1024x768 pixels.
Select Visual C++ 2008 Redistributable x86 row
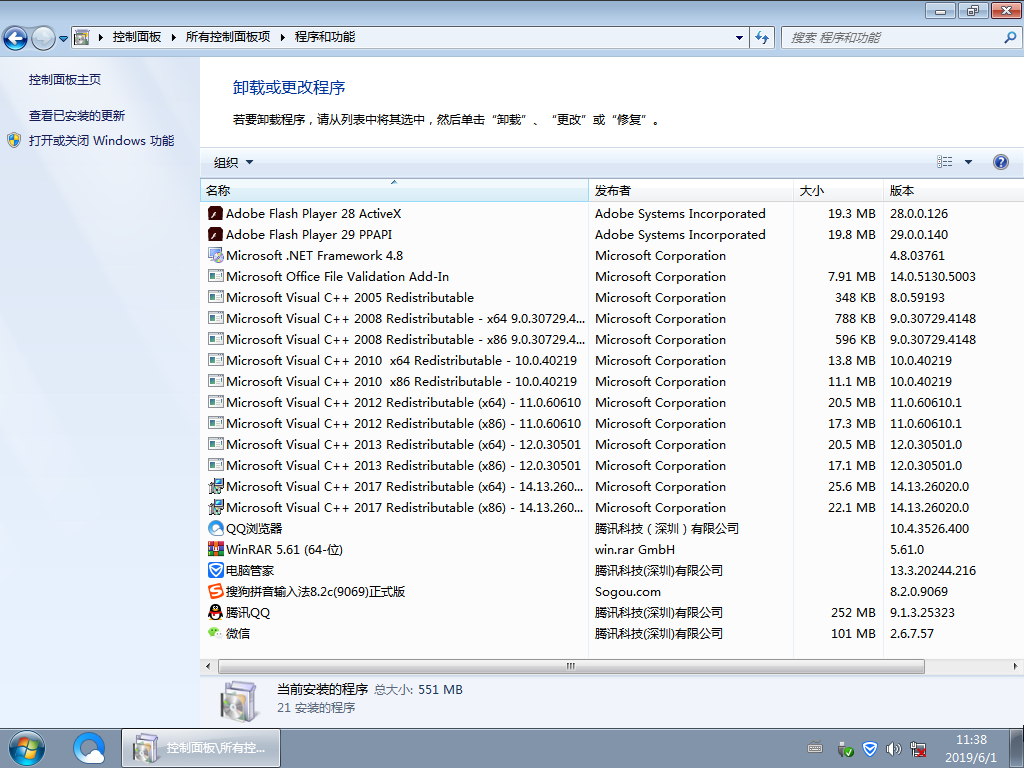[612, 340]
